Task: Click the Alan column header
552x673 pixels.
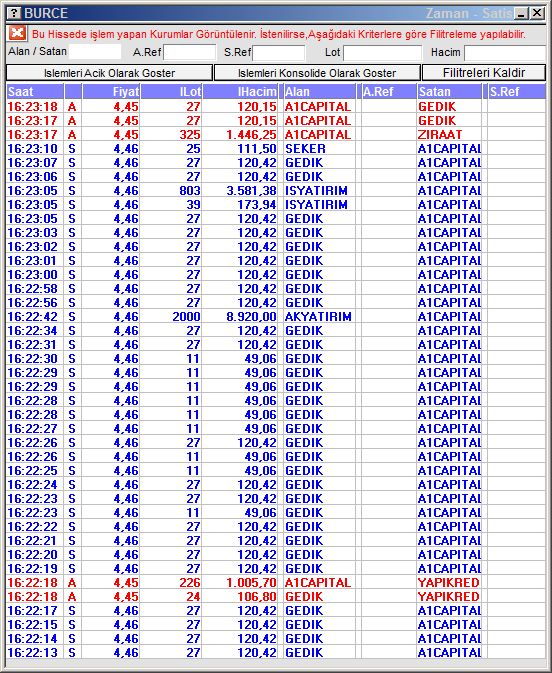Action: tap(319, 91)
